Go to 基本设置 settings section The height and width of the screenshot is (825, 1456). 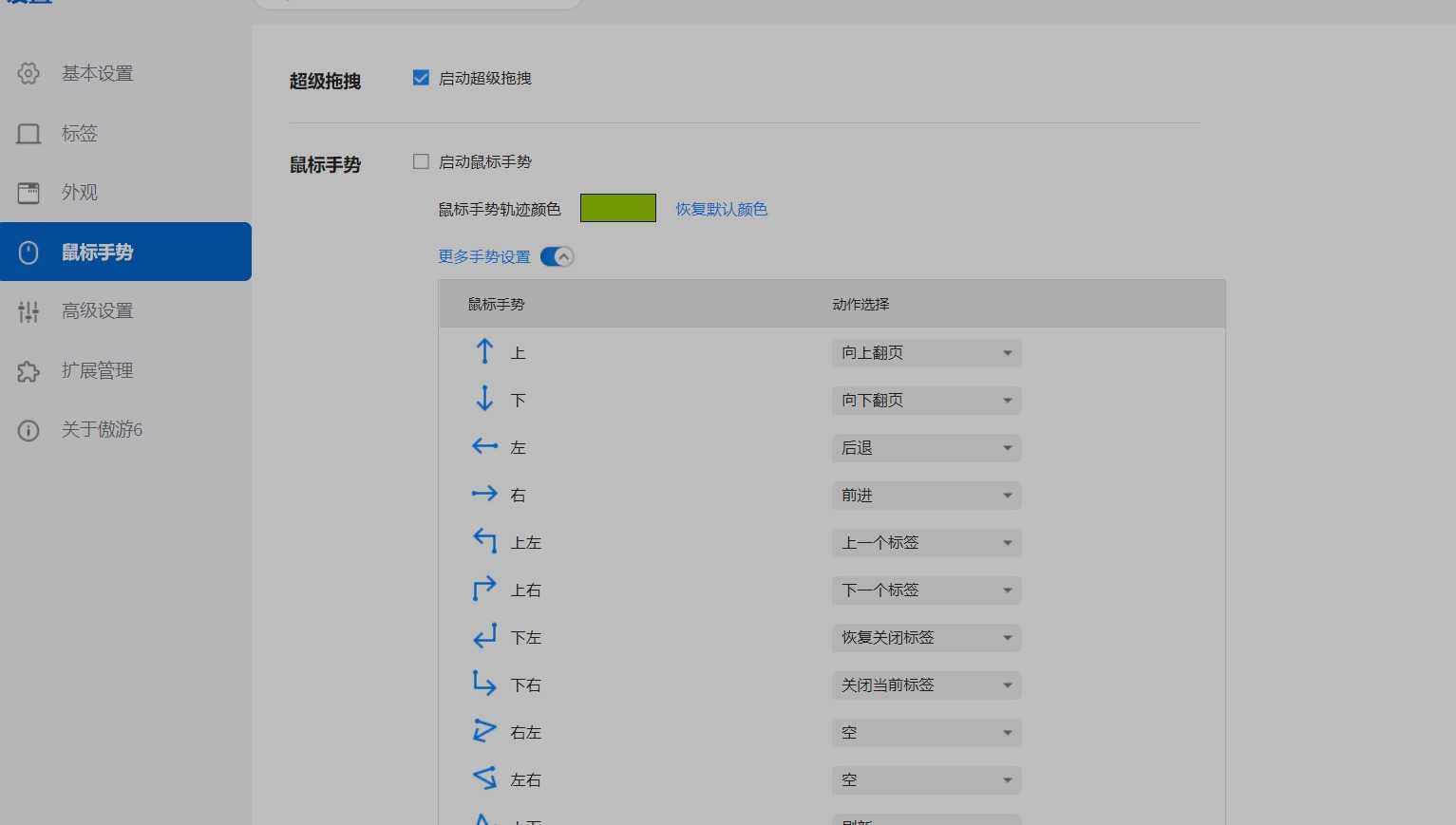125,73
